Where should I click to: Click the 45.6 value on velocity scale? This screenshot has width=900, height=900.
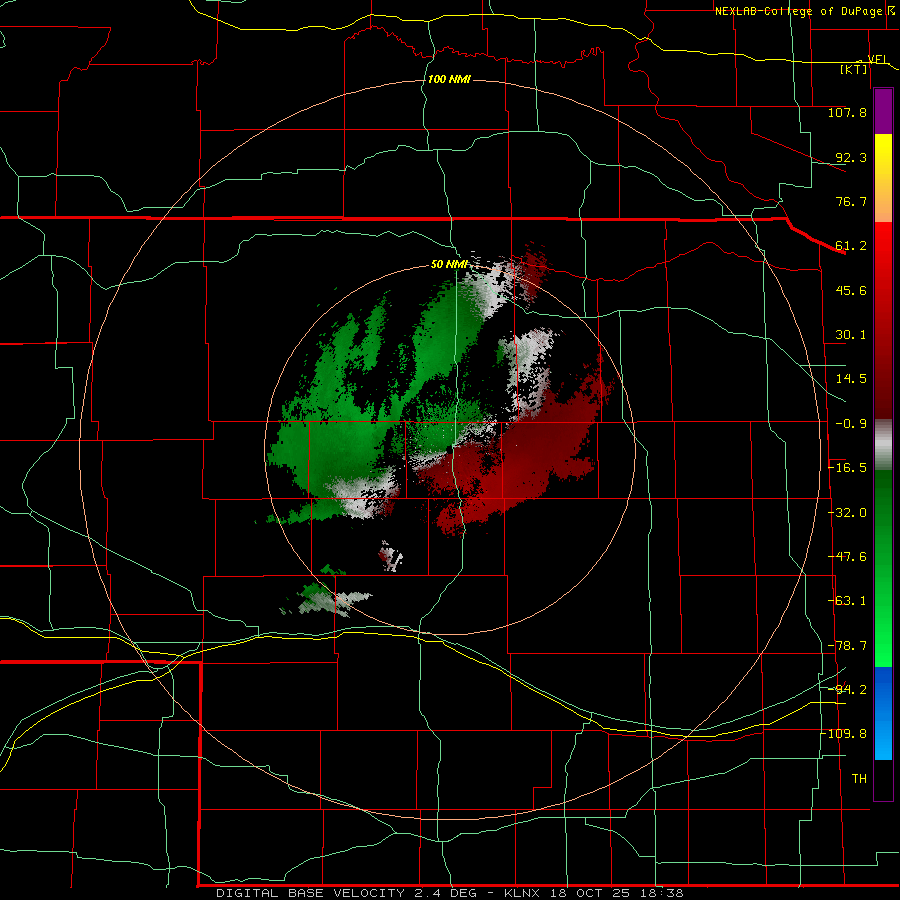(x=850, y=290)
